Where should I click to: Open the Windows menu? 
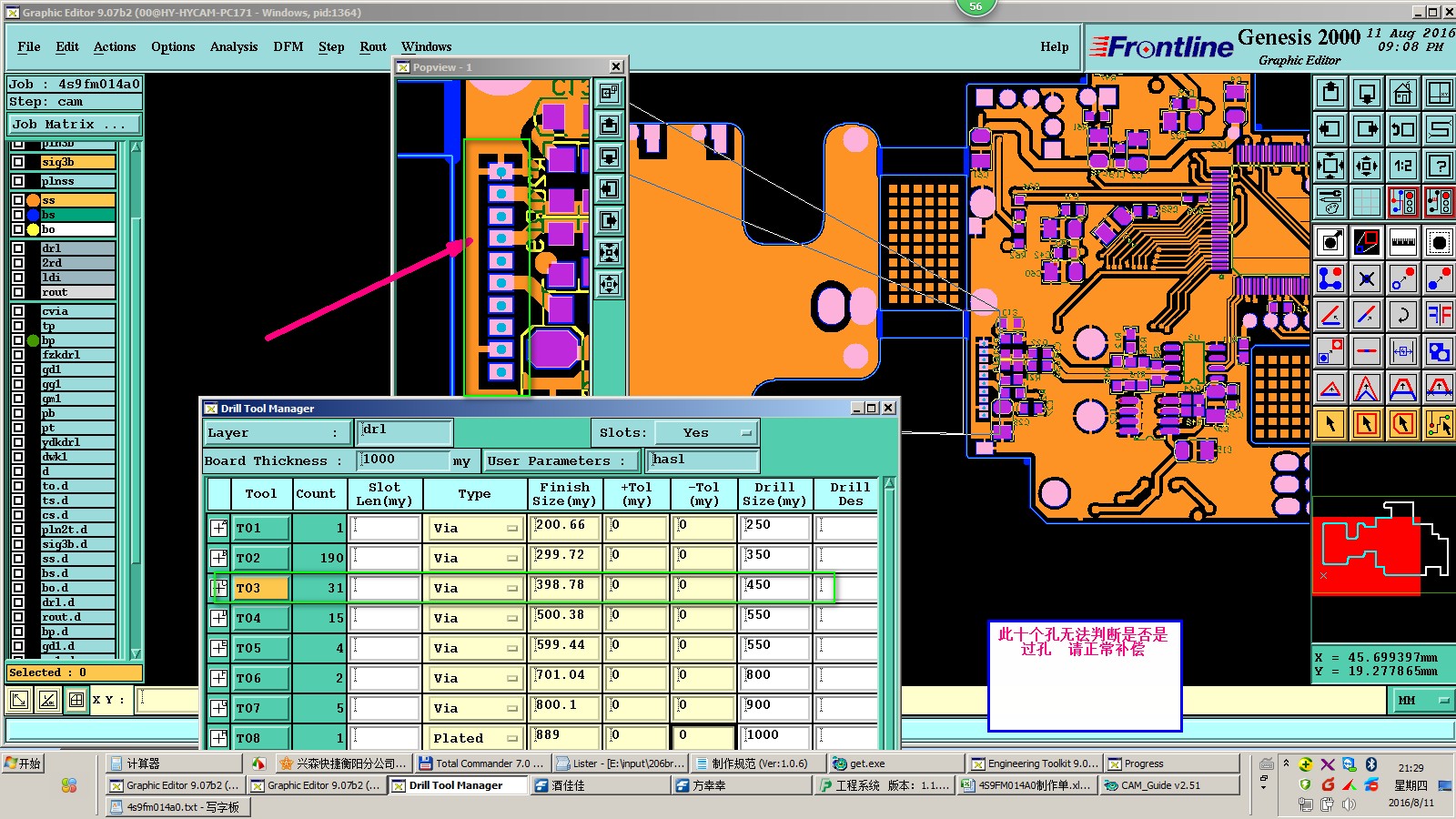427,46
